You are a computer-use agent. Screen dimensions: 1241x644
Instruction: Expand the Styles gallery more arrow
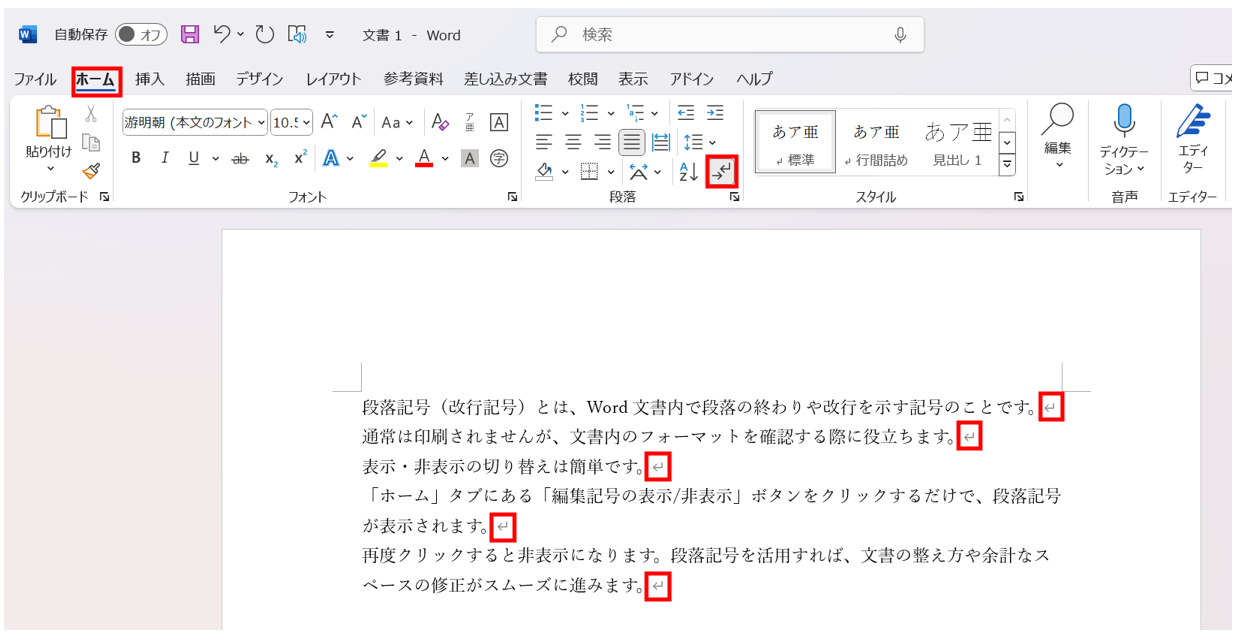pyautogui.click(x=1007, y=164)
